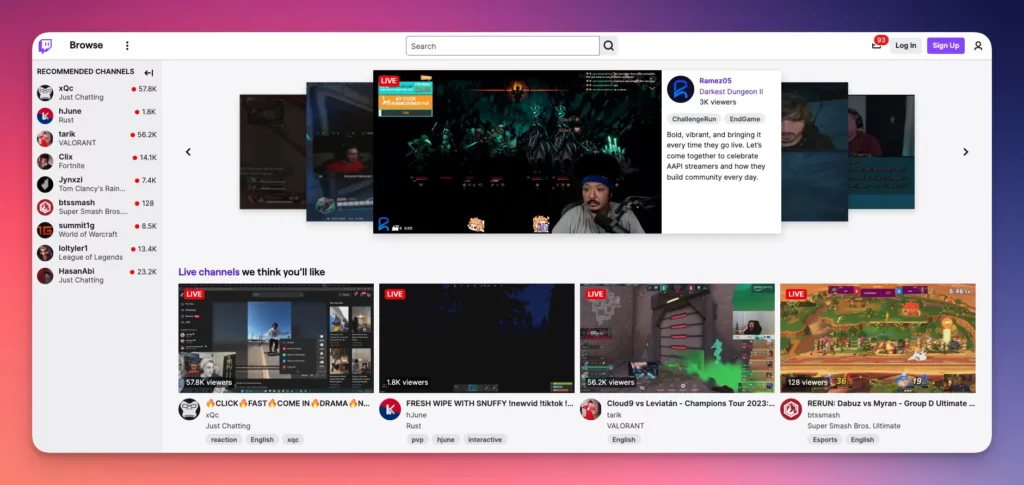
Task: Click the reaction tag under xQc stream
Action: point(224,439)
